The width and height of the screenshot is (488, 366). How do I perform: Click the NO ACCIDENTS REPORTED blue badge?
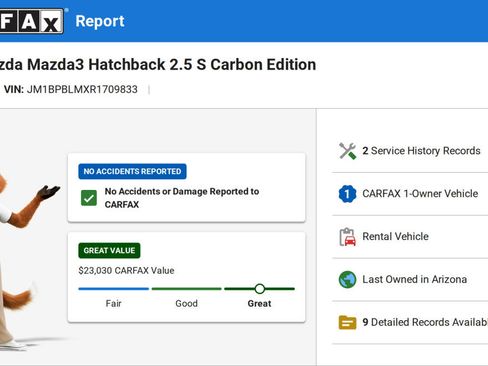[x=132, y=171]
